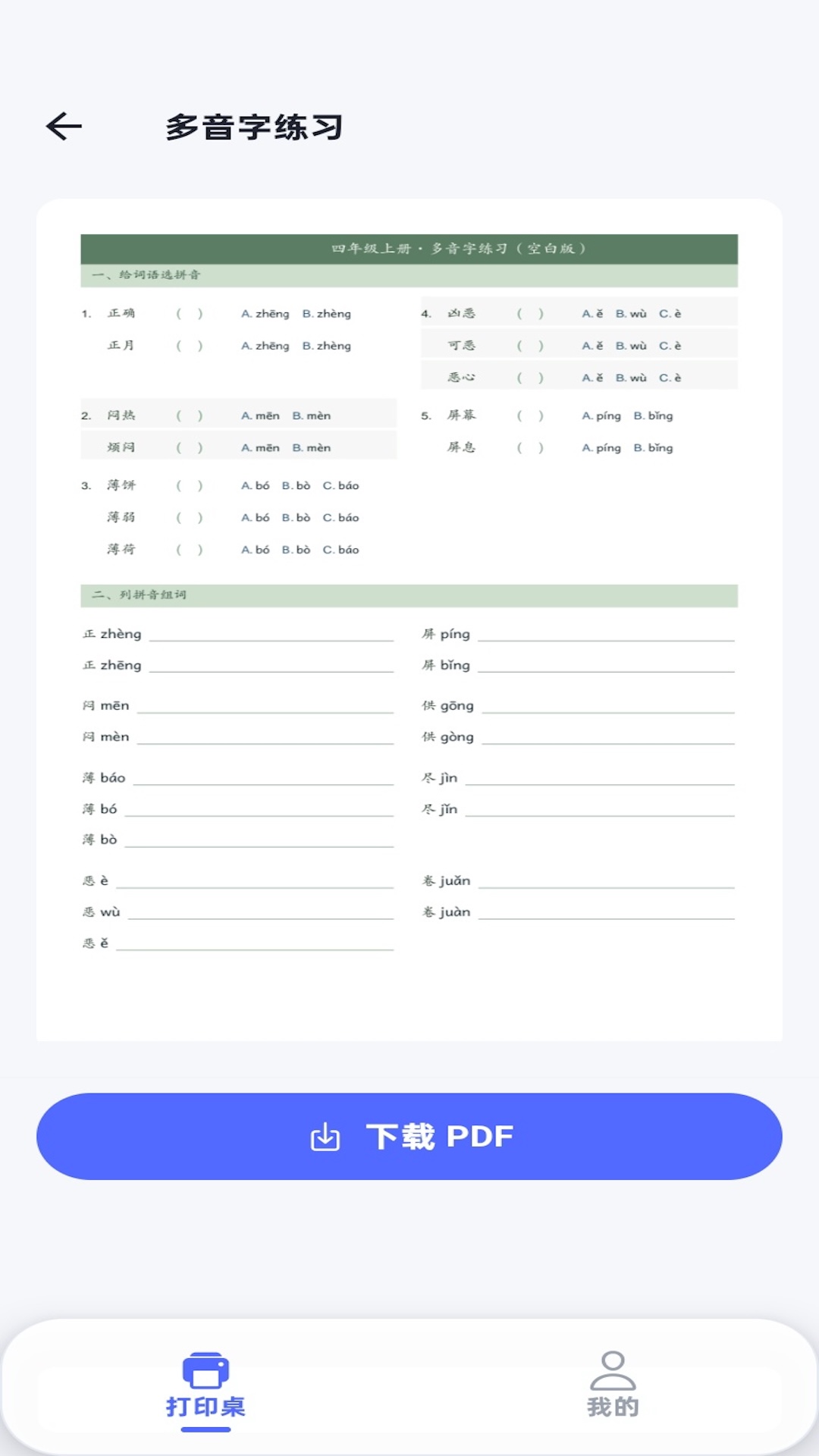Tap the green worksheet header 四年级上册·多音字练习
The image size is (819, 1456).
409,249
